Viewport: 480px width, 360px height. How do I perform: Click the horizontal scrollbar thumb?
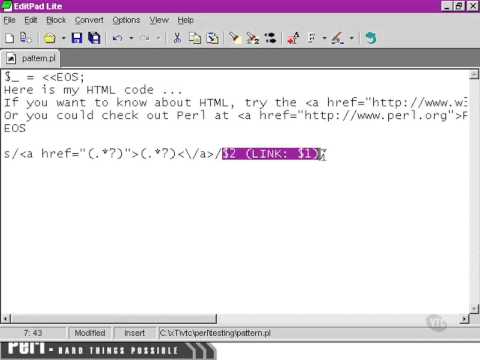[x=114, y=319]
